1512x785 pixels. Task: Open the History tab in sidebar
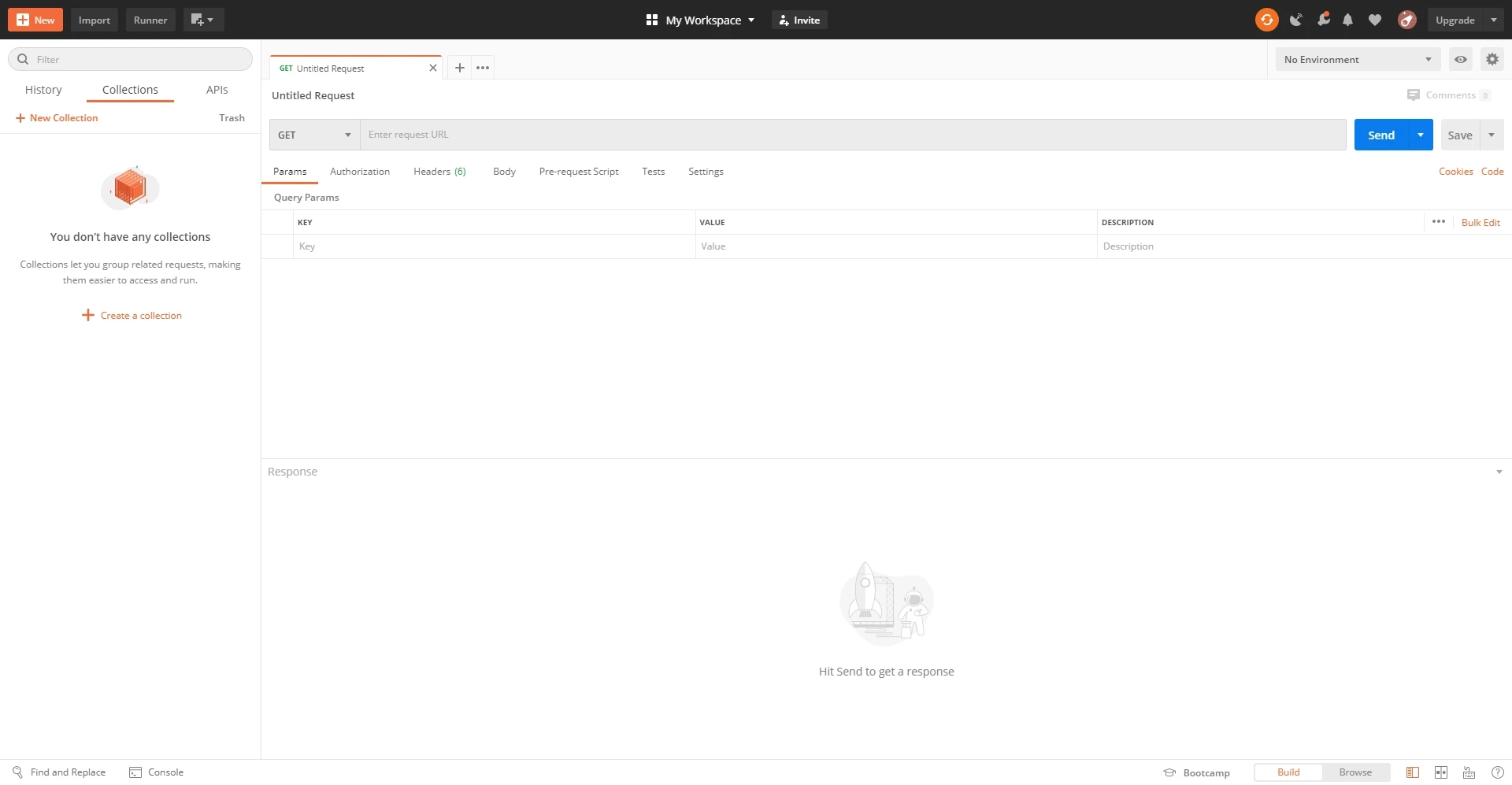(43, 90)
